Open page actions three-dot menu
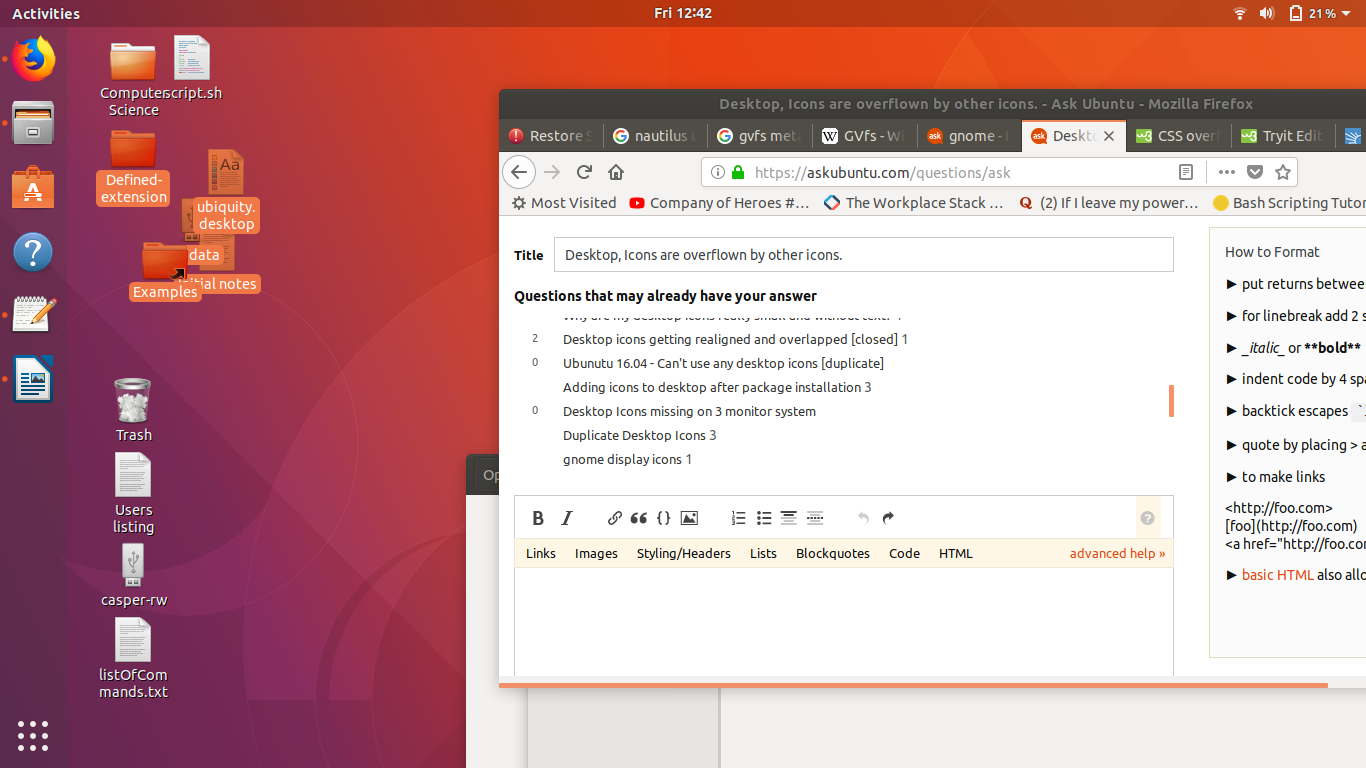This screenshot has width=1366, height=768. (1226, 172)
